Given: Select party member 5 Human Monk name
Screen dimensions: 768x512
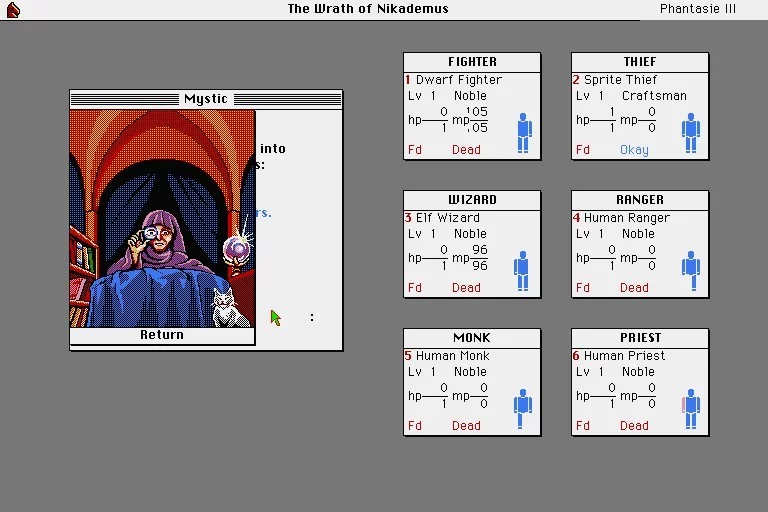Looking at the screenshot, I should click(453, 356).
